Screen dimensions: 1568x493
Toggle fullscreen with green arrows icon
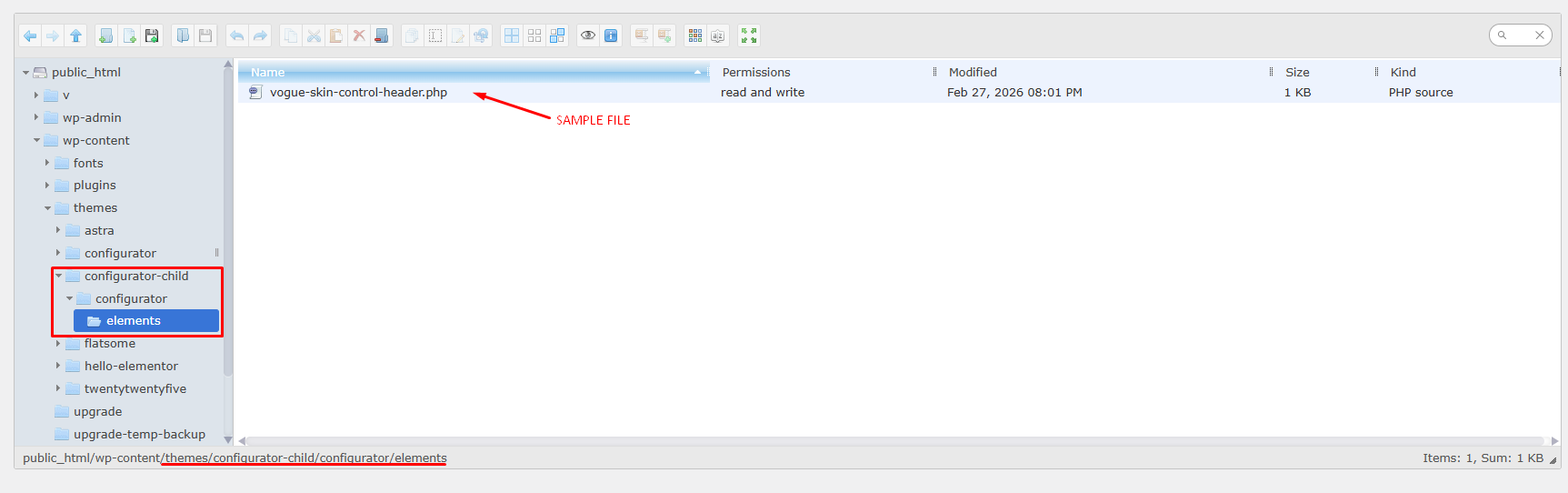pyautogui.click(x=749, y=35)
